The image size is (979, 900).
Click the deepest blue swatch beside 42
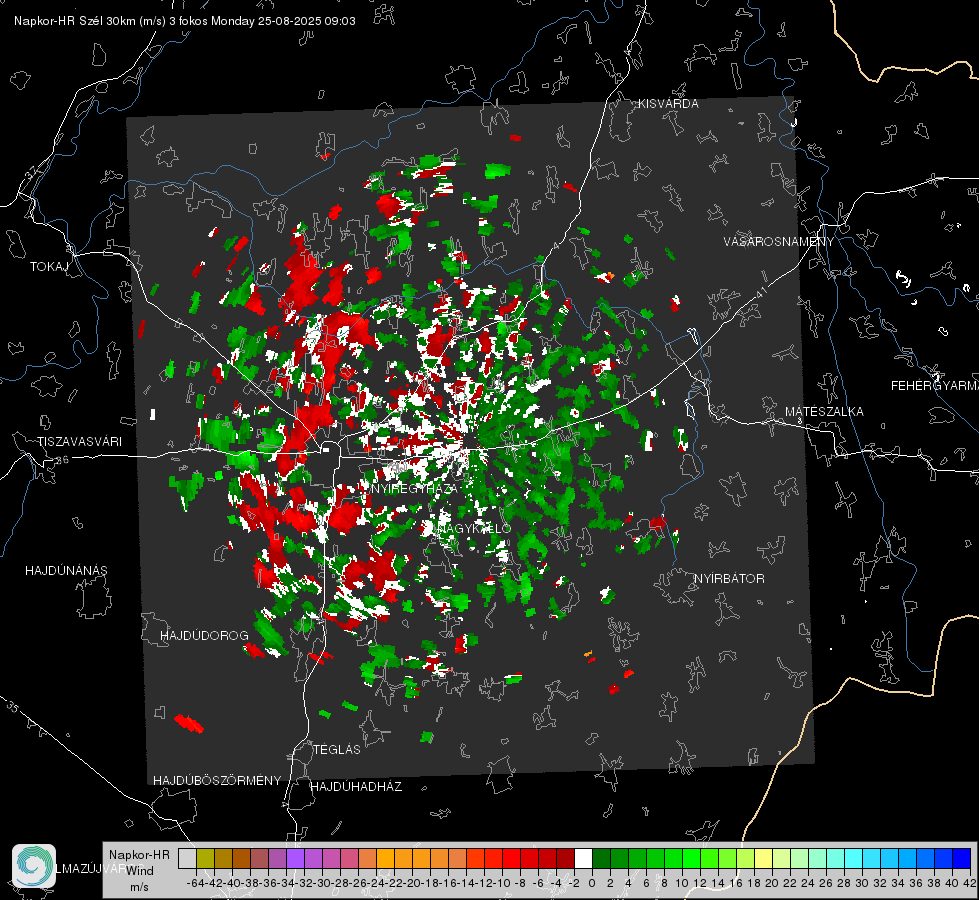(962, 858)
